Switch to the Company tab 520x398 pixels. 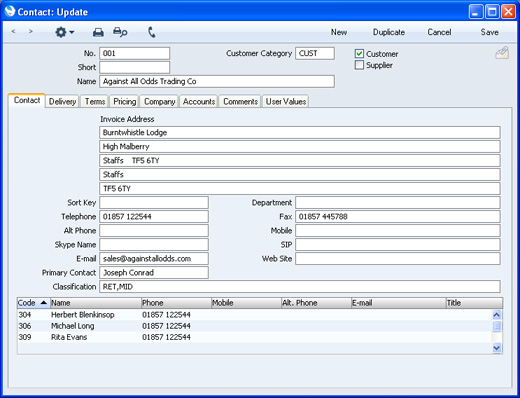point(159,101)
